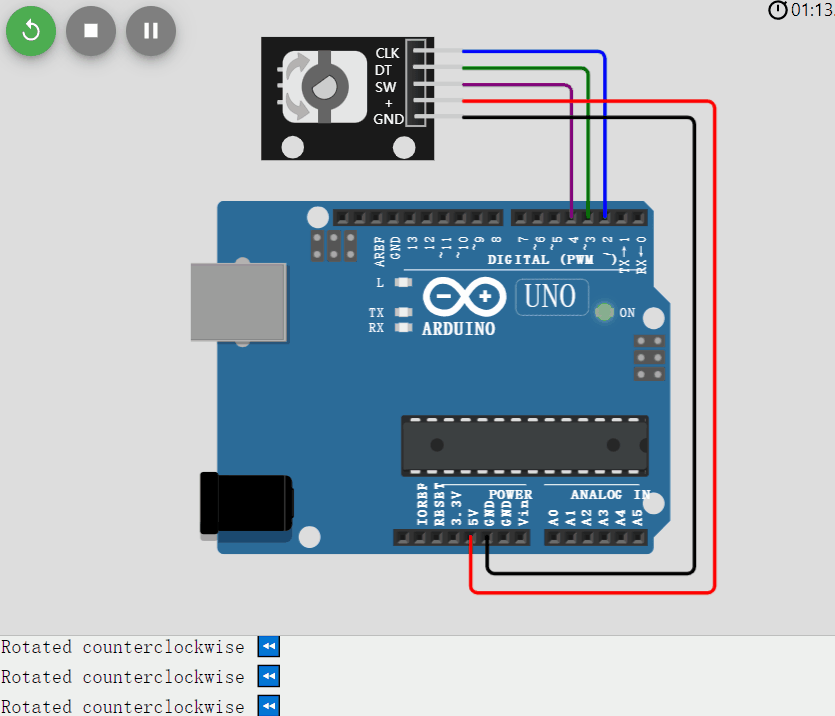Click the ATmega microcontroller chip
Screen dimensions: 835x716
[525, 446]
